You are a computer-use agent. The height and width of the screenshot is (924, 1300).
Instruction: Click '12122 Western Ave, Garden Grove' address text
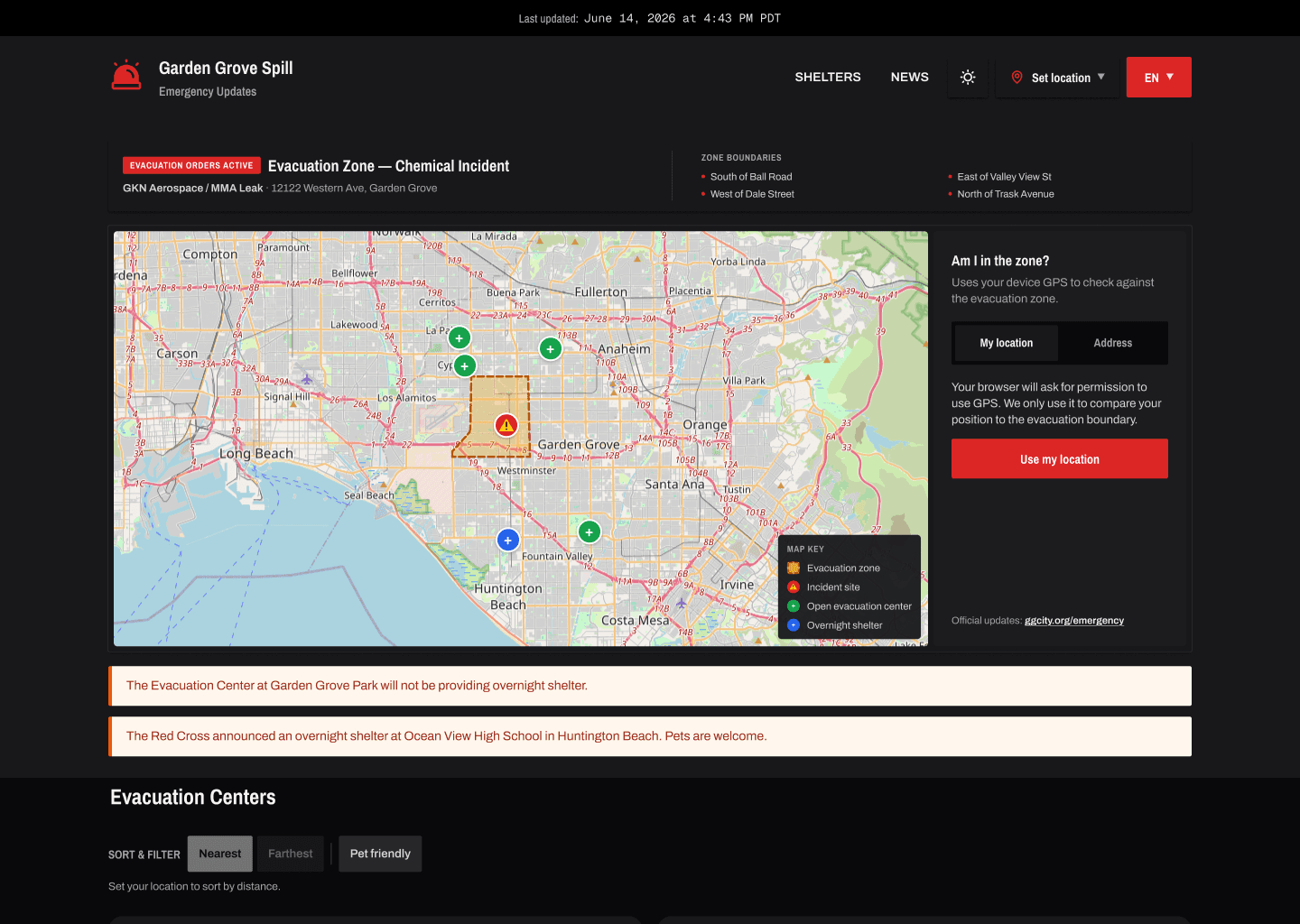pos(354,189)
